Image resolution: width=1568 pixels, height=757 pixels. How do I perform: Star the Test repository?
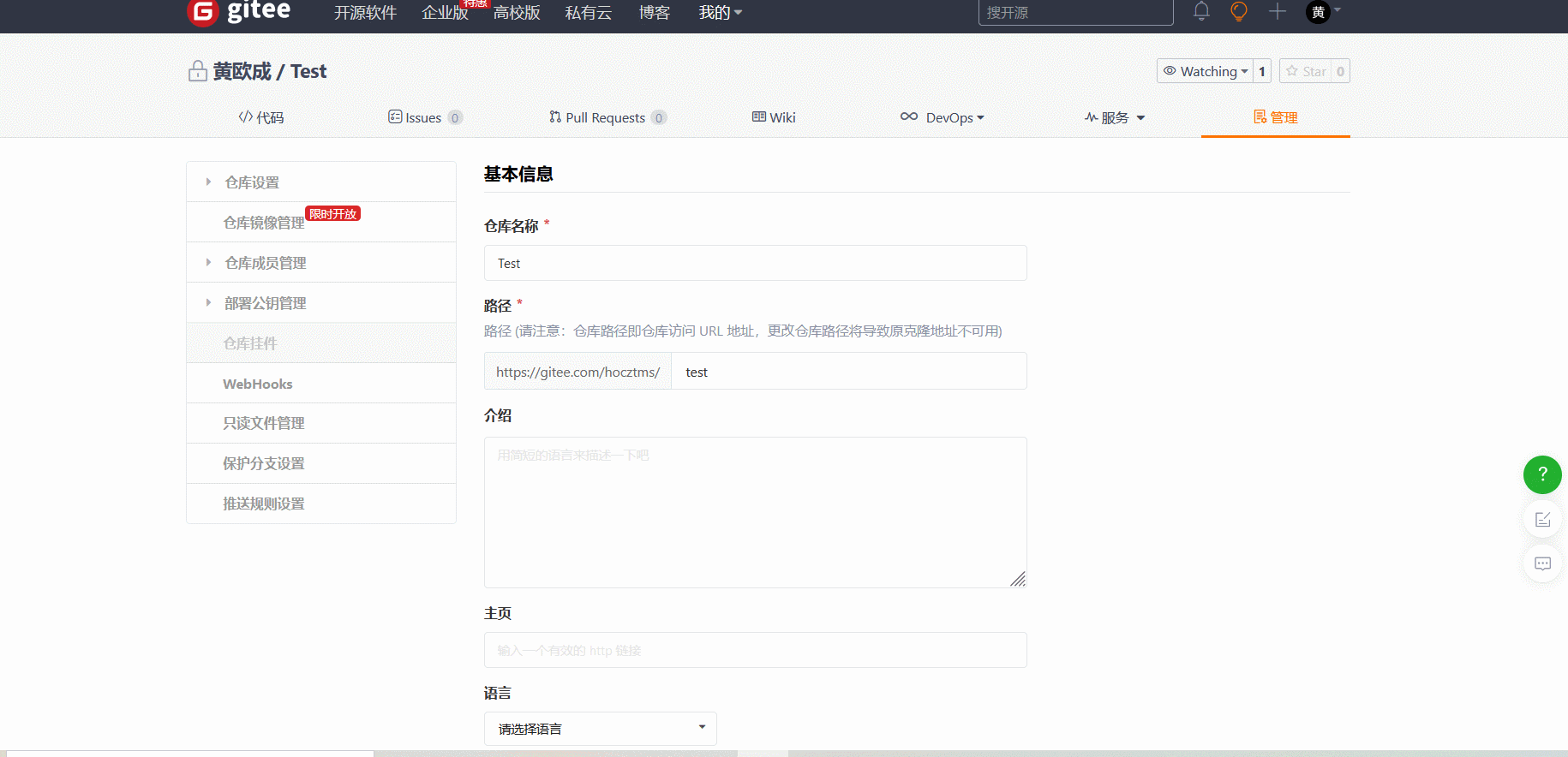tap(1306, 71)
